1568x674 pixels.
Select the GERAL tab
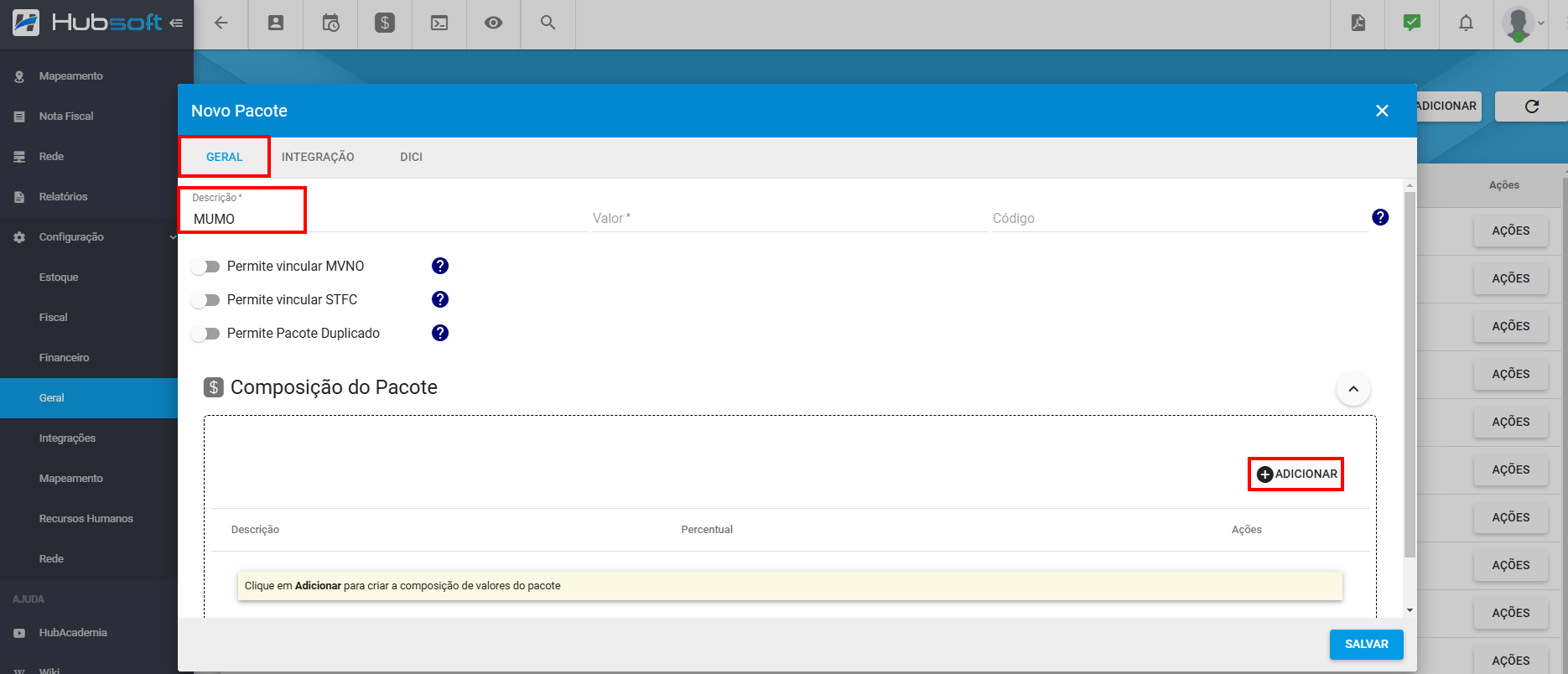pyautogui.click(x=225, y=157)
